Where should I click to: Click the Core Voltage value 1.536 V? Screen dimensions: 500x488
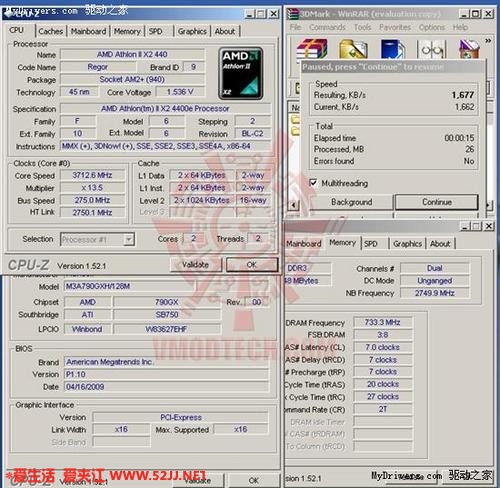pyautogui.click(x=180, y=92)
